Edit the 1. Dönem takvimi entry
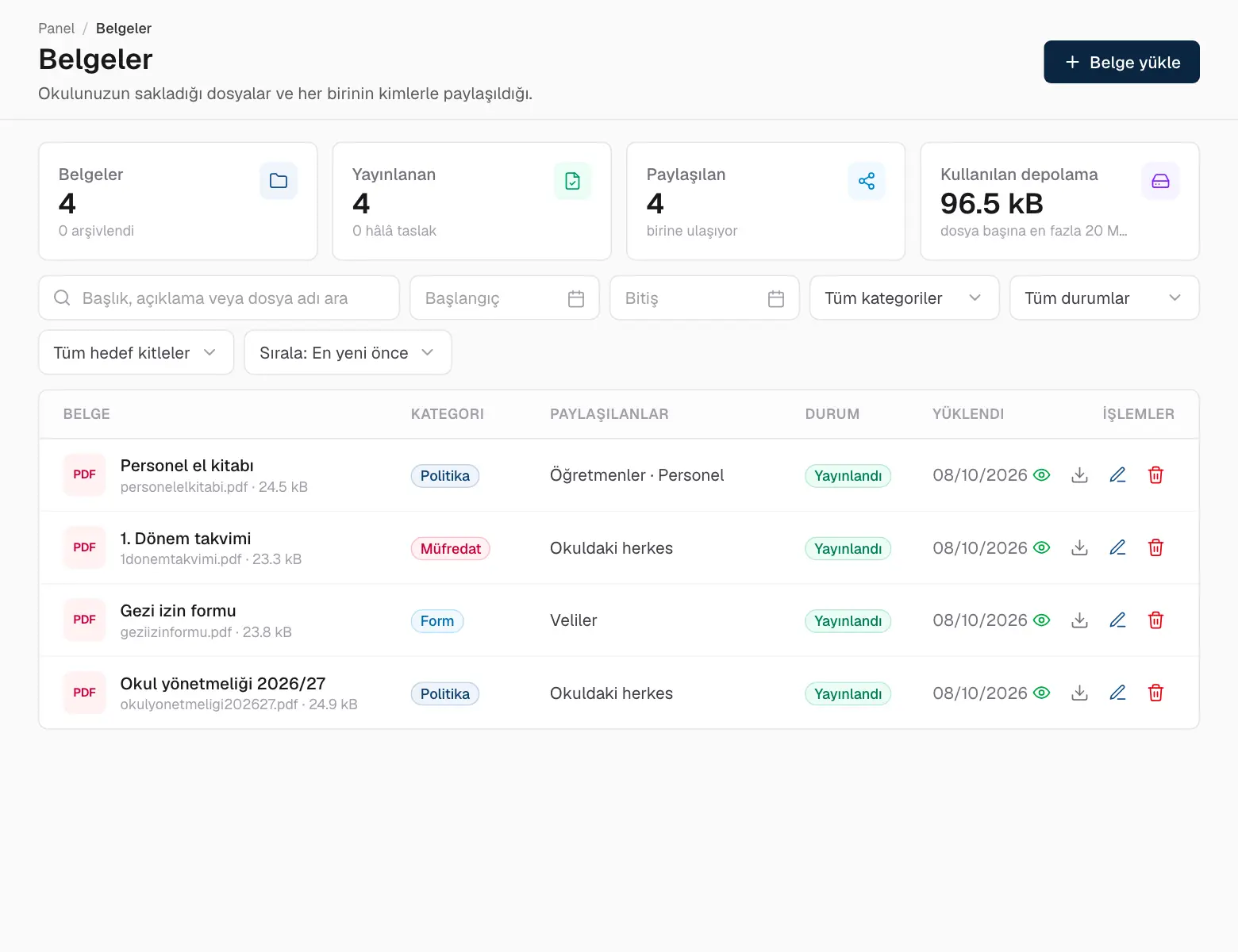The width and height of the screenshot is (1238, 952). (x=1117, y=547)
